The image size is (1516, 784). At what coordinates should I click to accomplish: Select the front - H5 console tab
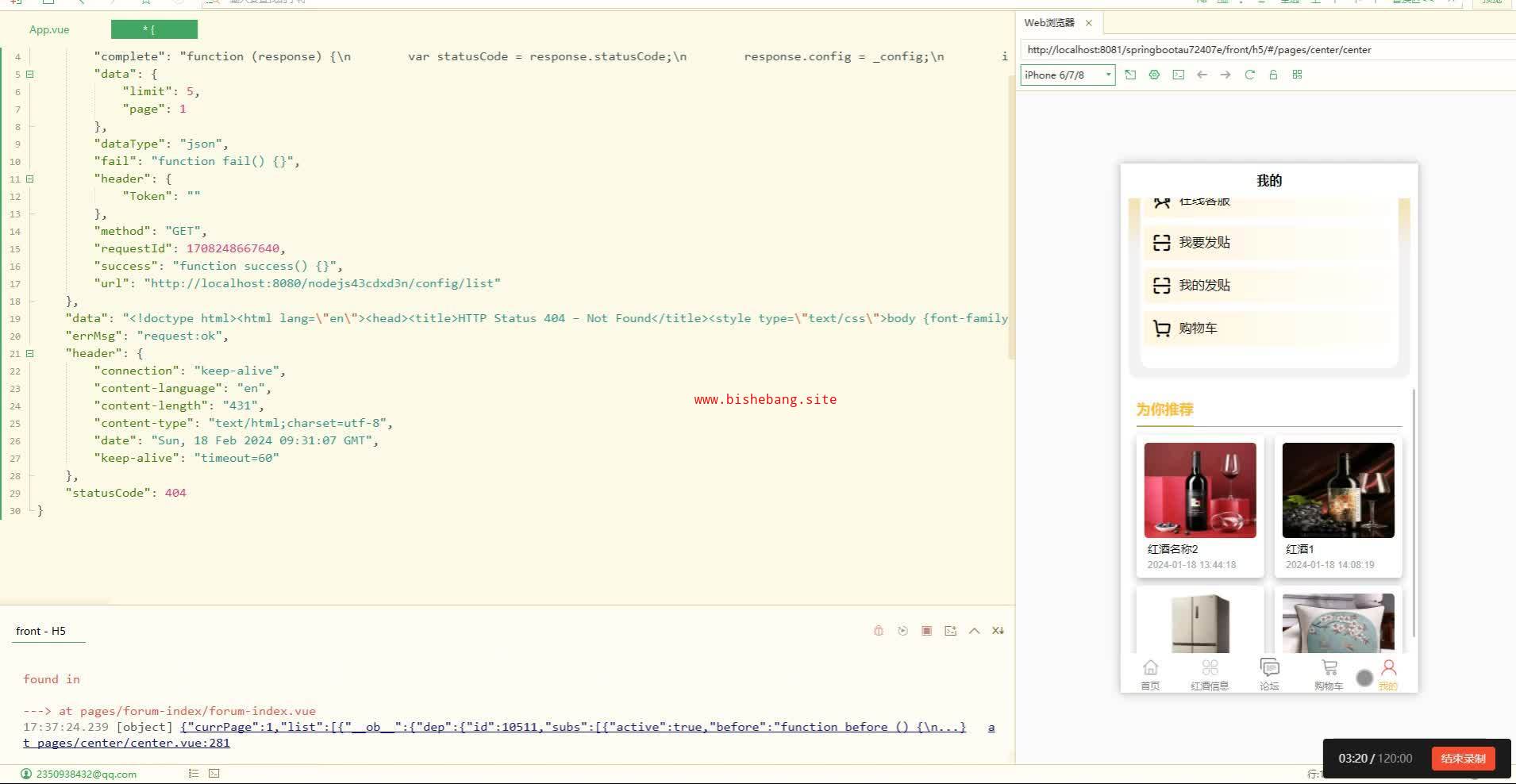(41, 631)
